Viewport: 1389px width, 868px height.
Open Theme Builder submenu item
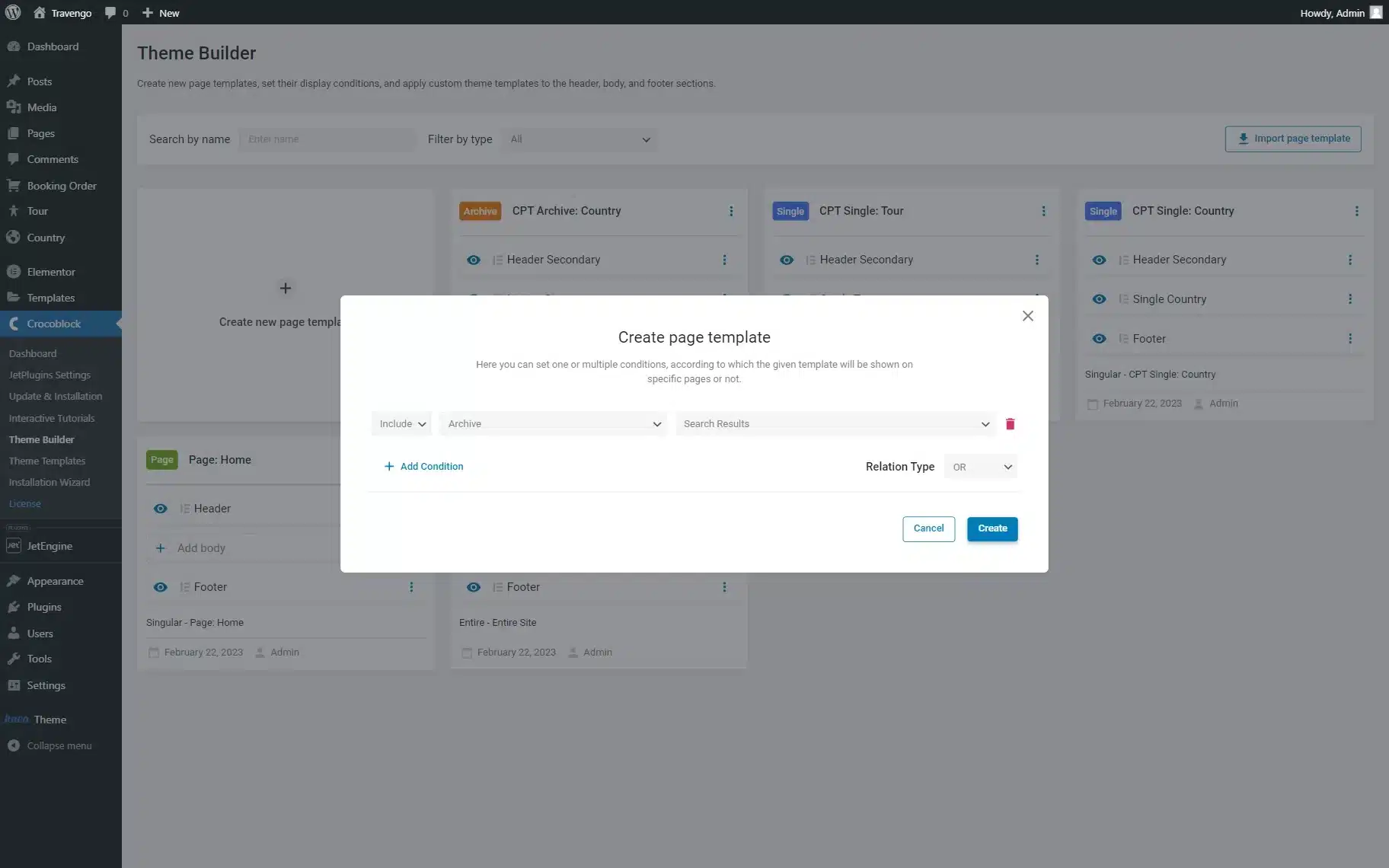(41, 439)
